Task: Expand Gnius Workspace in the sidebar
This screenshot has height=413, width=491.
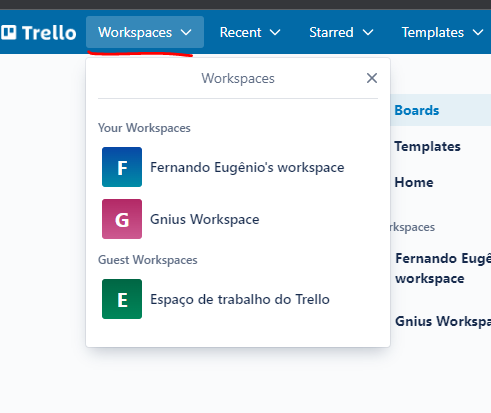Action: [x=443, y=321]
